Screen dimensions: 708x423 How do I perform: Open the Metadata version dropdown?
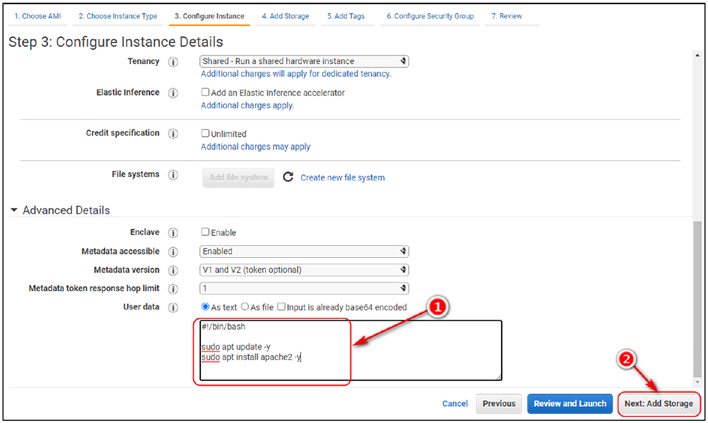304,270
